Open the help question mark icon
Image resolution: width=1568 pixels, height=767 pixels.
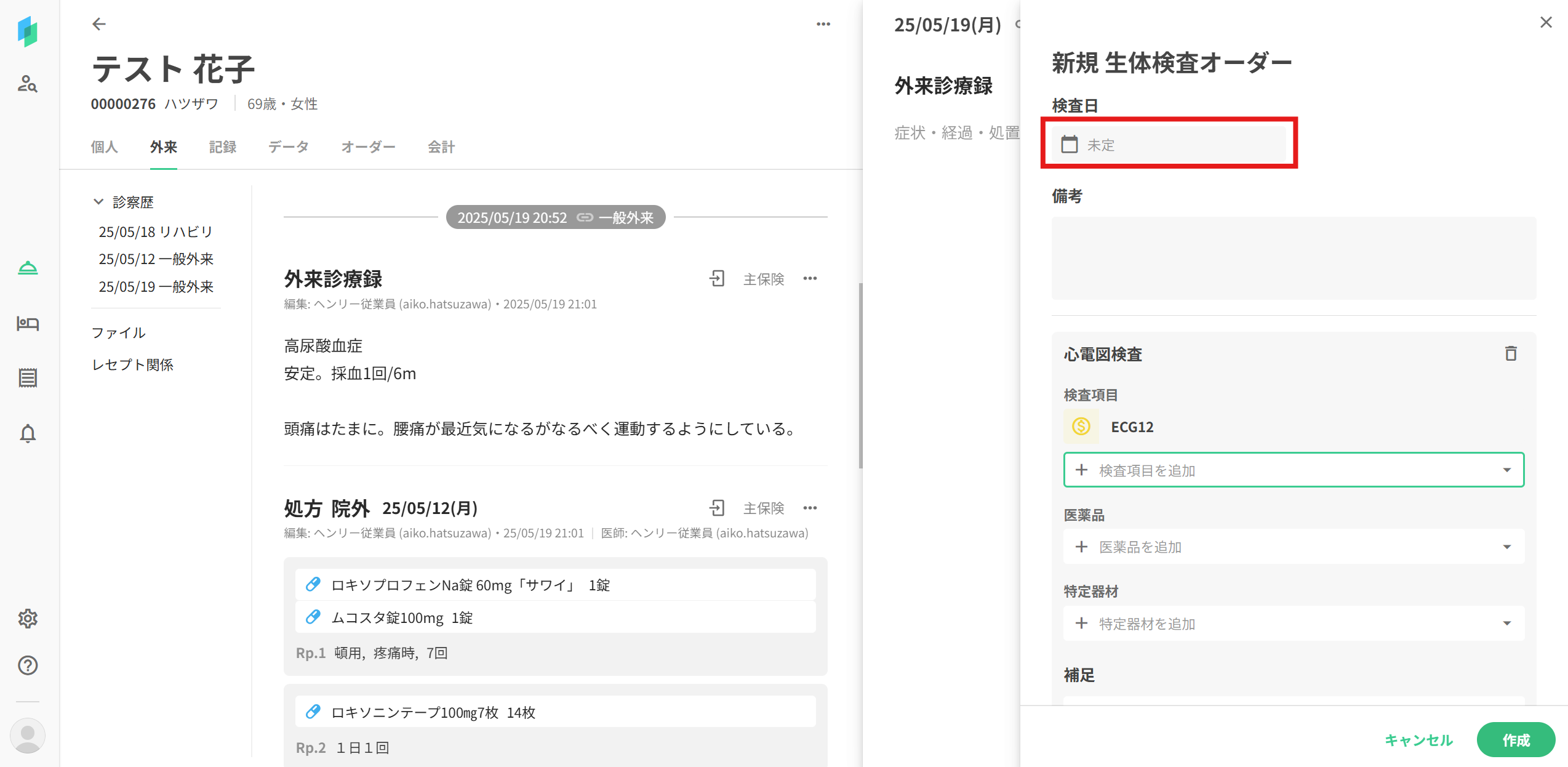[x=28, y=665]
